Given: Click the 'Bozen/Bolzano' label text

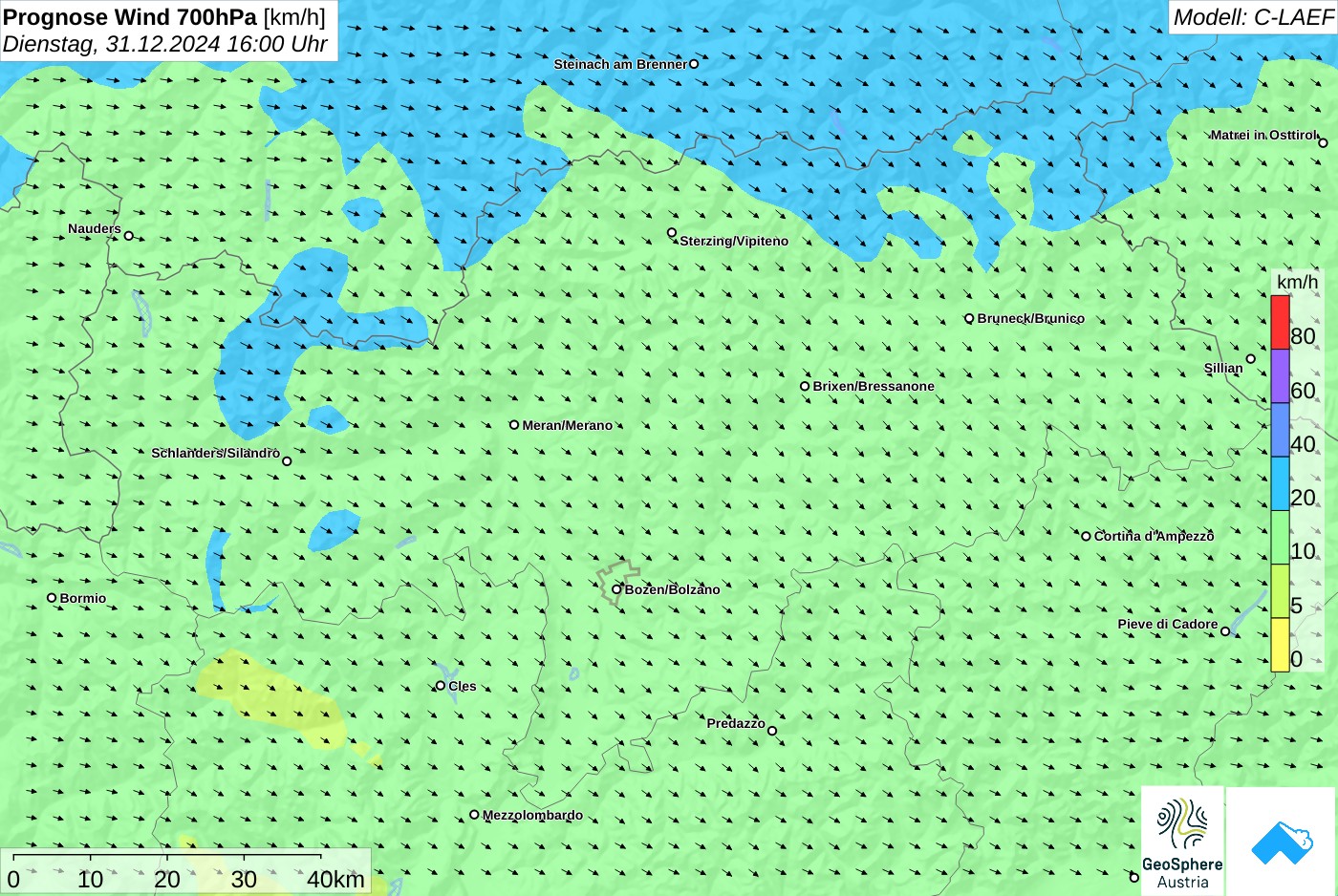Looking at the screenshot, I should [x=673, y=589].
